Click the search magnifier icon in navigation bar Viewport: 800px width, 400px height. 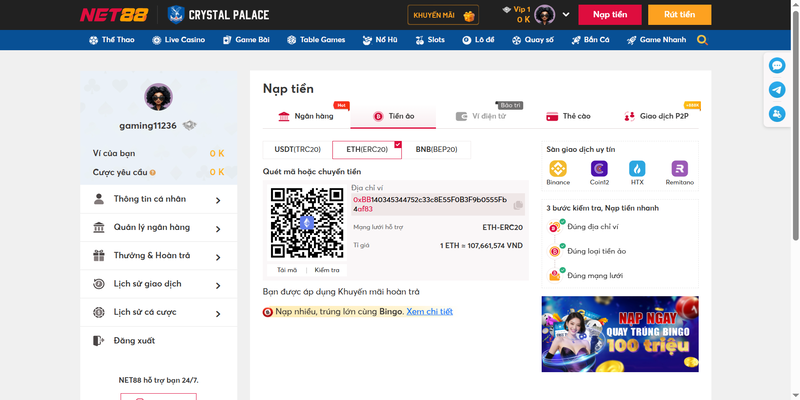(x=702, y=40)
